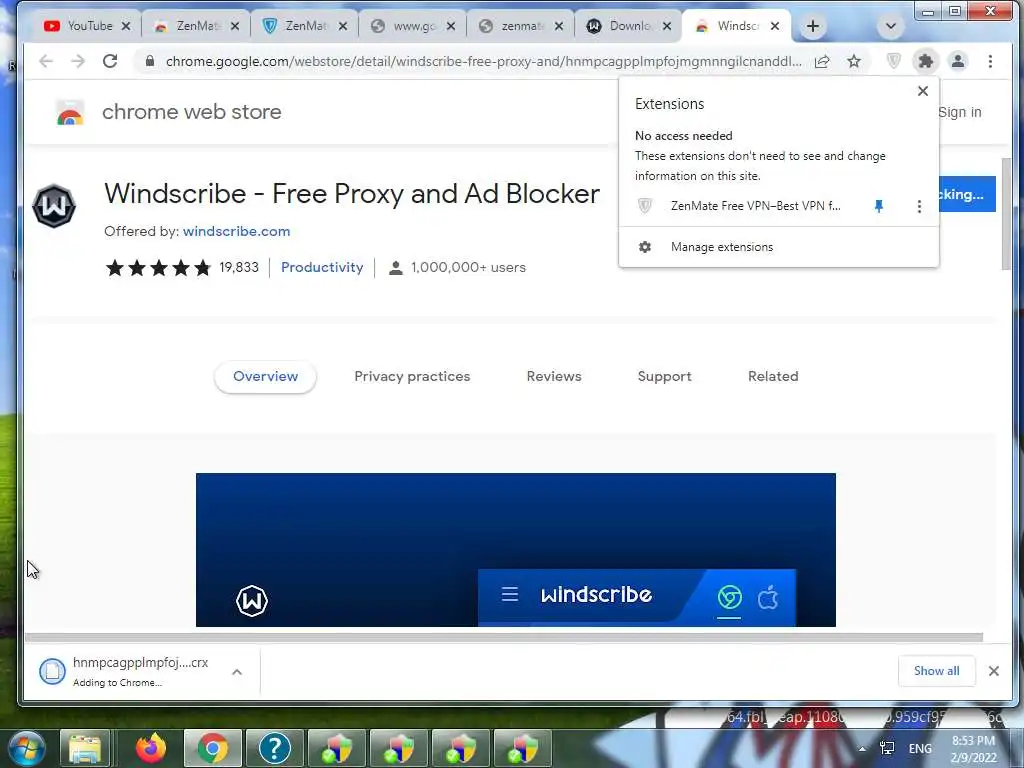The height and width of the screenshot is (768, 1024).
Task: Open the Productivity category link
Action: [x=322, y=267]
